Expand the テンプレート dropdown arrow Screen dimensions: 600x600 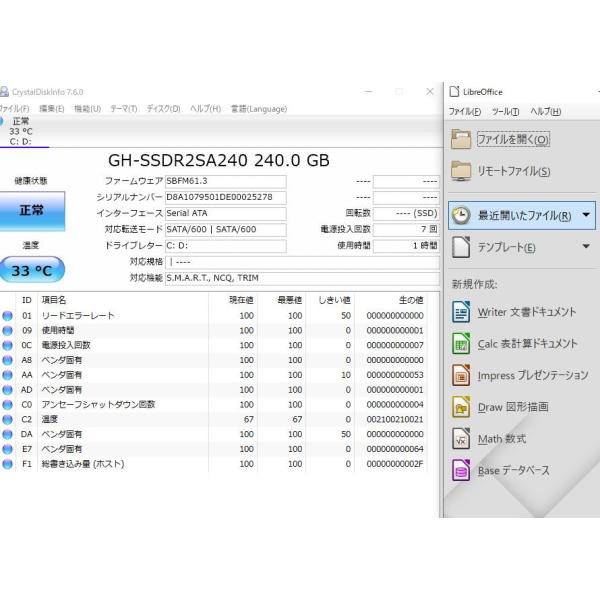586,246
